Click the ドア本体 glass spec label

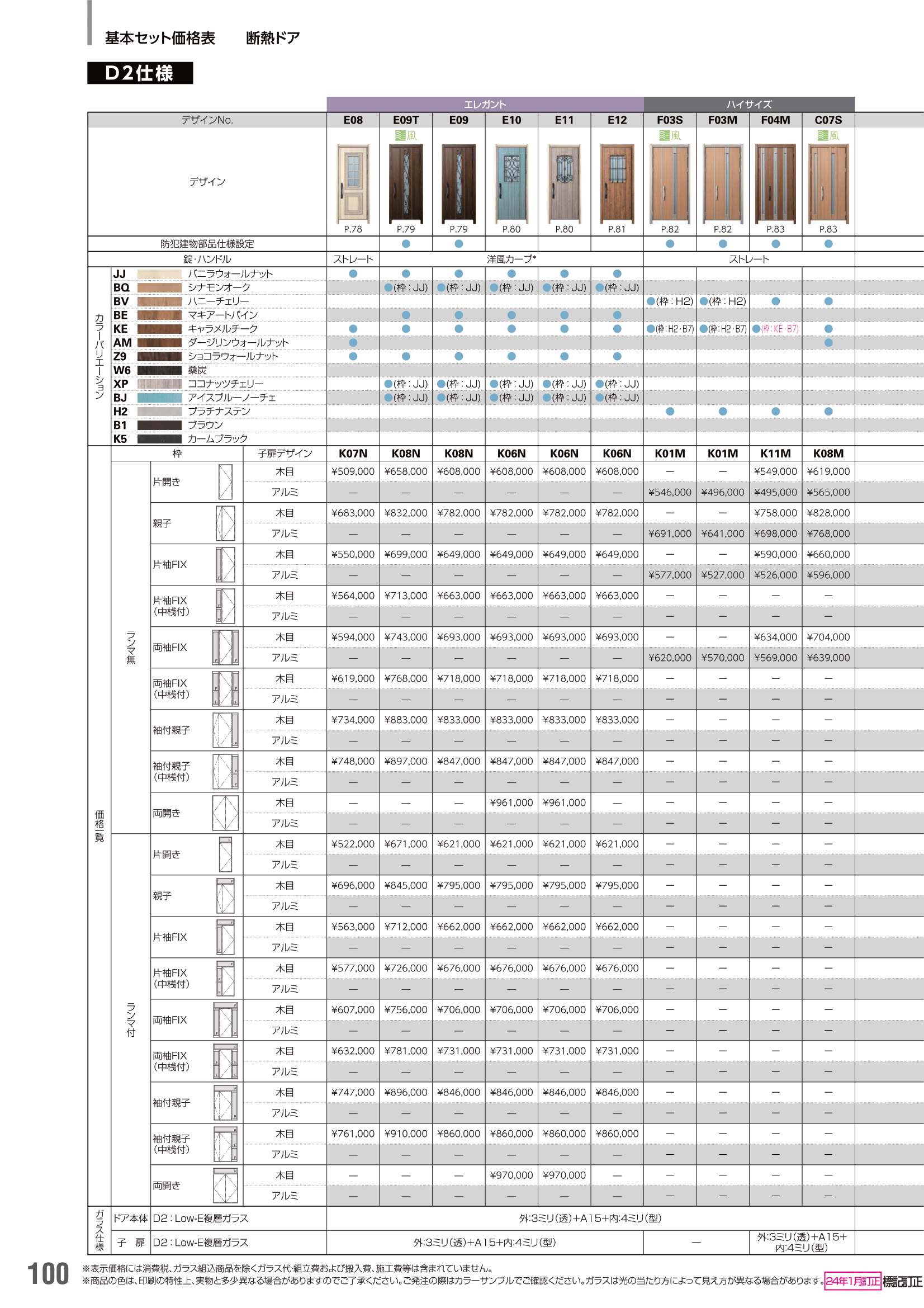tap(130, 1218)
